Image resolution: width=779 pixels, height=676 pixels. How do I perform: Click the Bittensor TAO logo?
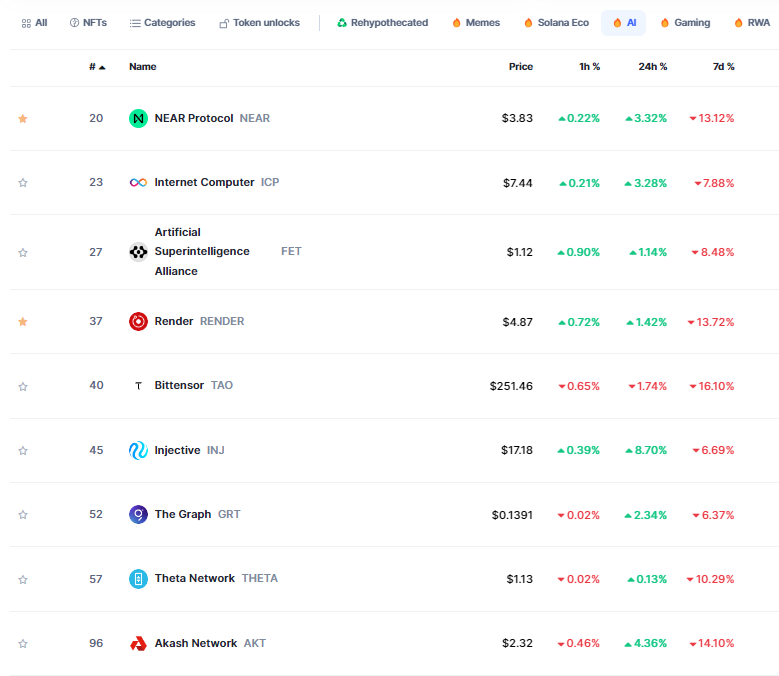coord(138,385)
